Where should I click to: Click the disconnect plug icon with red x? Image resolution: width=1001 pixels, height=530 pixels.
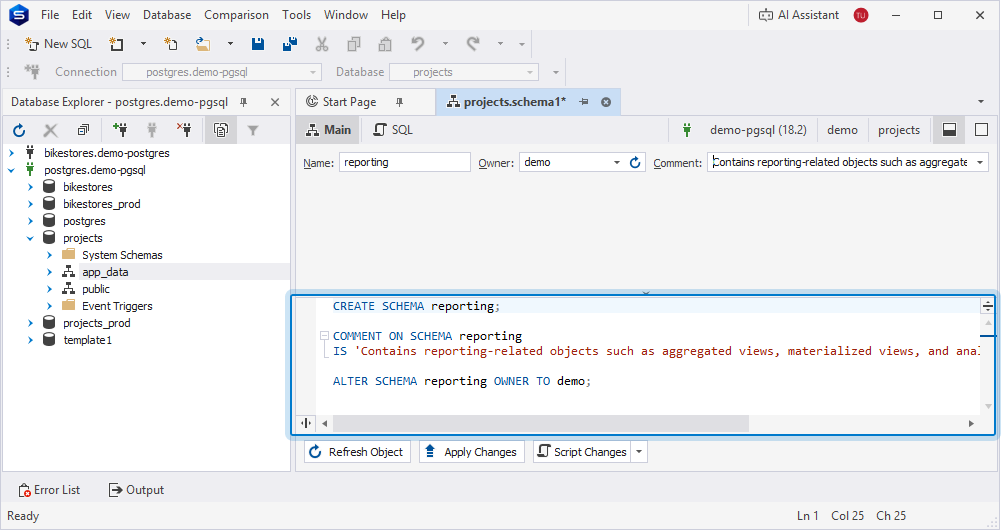click(184, 130)
